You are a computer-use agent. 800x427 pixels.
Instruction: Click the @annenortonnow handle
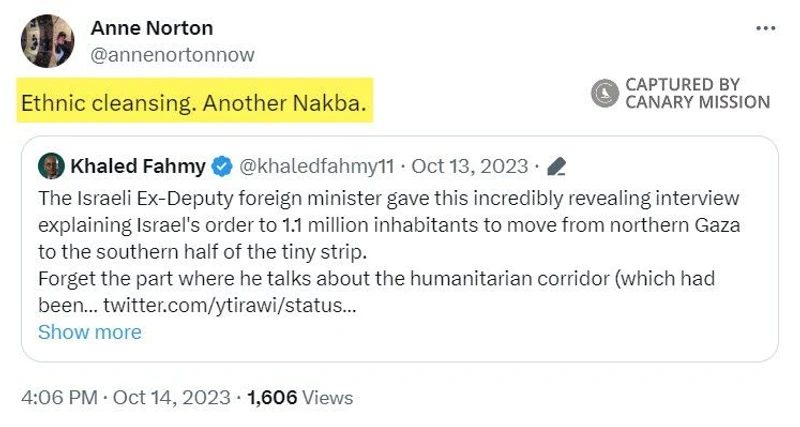click(172, 54)
